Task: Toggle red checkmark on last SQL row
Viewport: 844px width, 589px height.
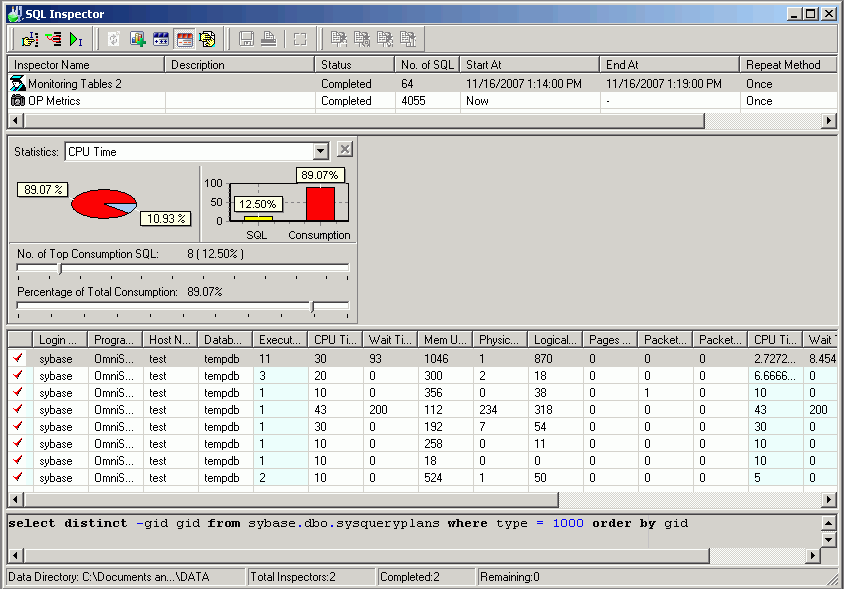Action: pyautogui.click(x=17, y=478)
